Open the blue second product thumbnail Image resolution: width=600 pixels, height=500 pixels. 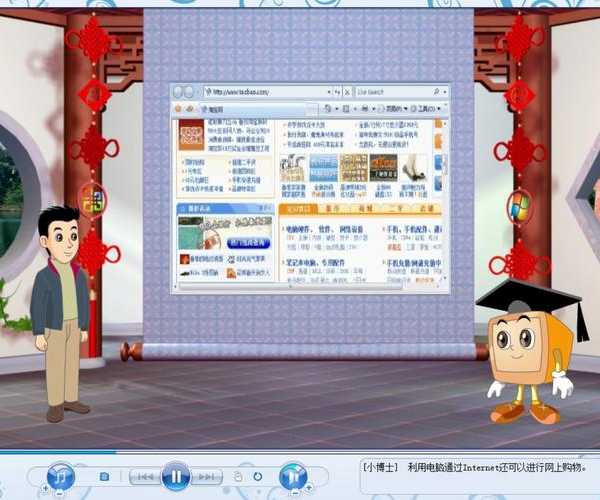click(323, 168)
